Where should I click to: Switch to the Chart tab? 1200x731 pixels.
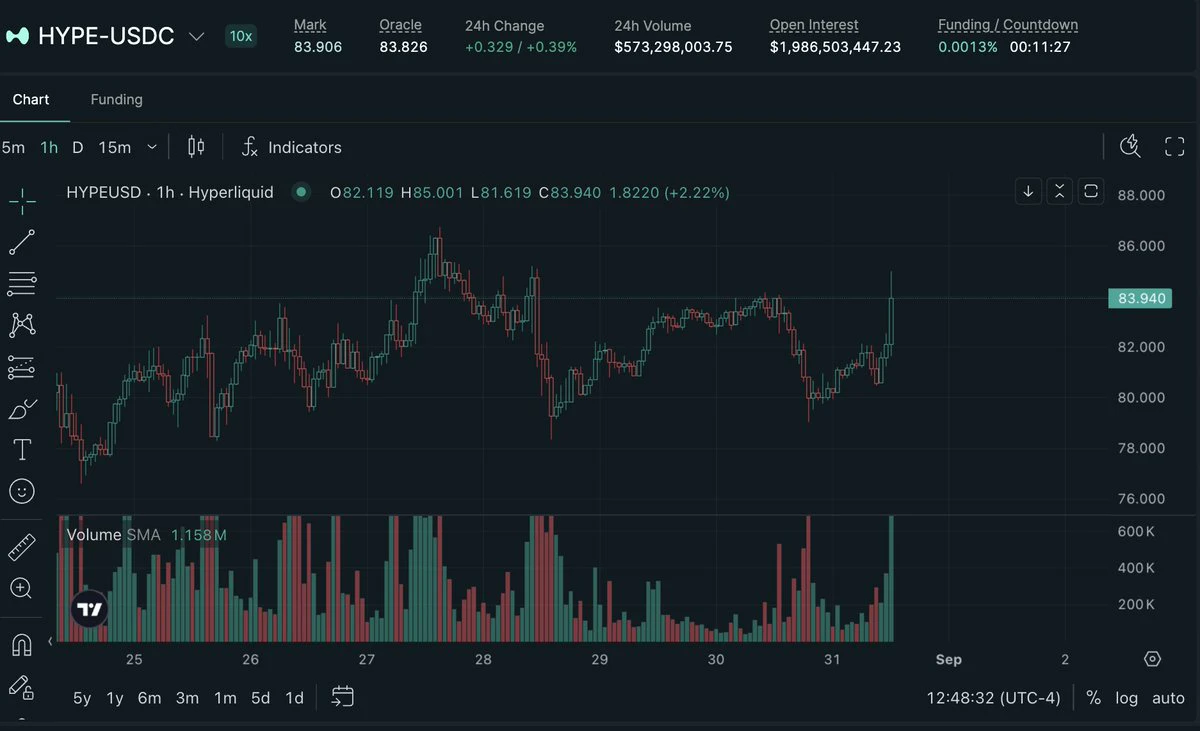pos(31,99)
